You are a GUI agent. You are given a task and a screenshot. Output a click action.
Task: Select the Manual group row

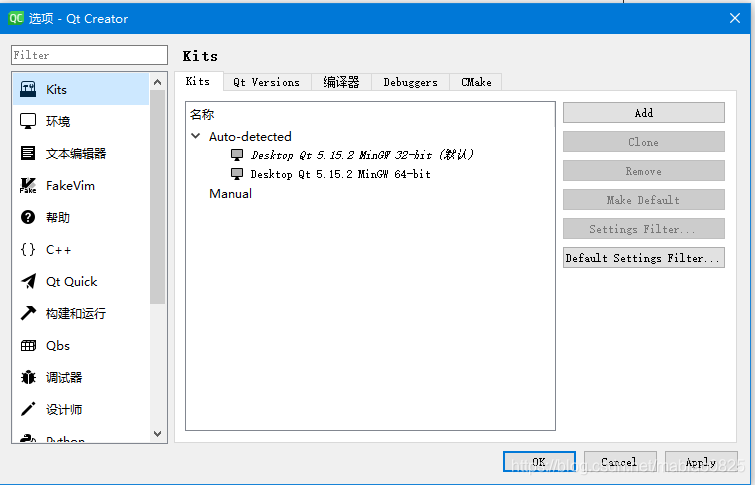point(230,194)
